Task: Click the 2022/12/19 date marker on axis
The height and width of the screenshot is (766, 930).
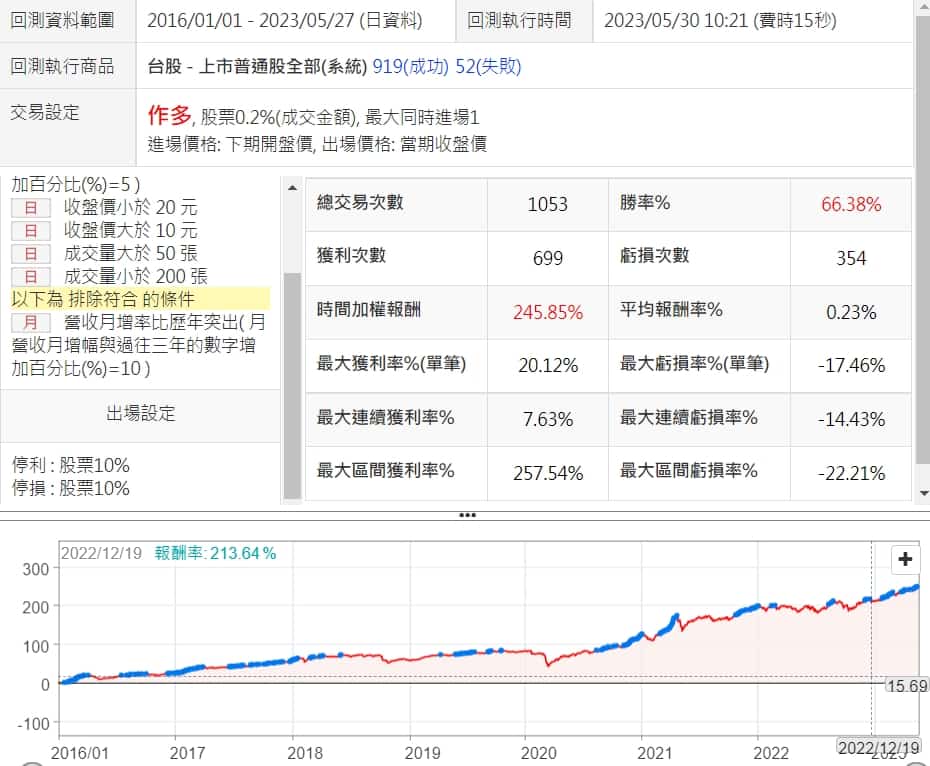Action: (x=877, y=746)
